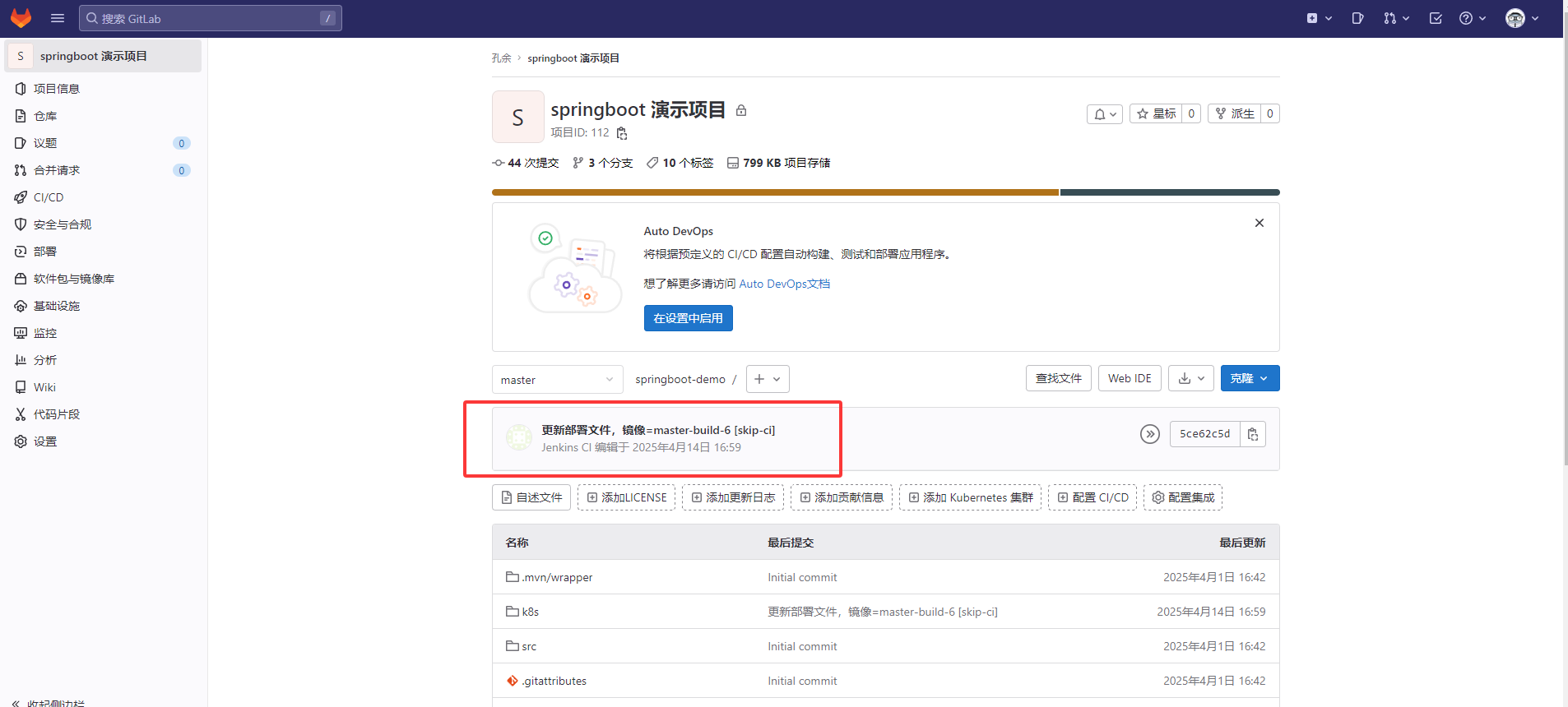Expand the master branch selector

coord(557,380)
